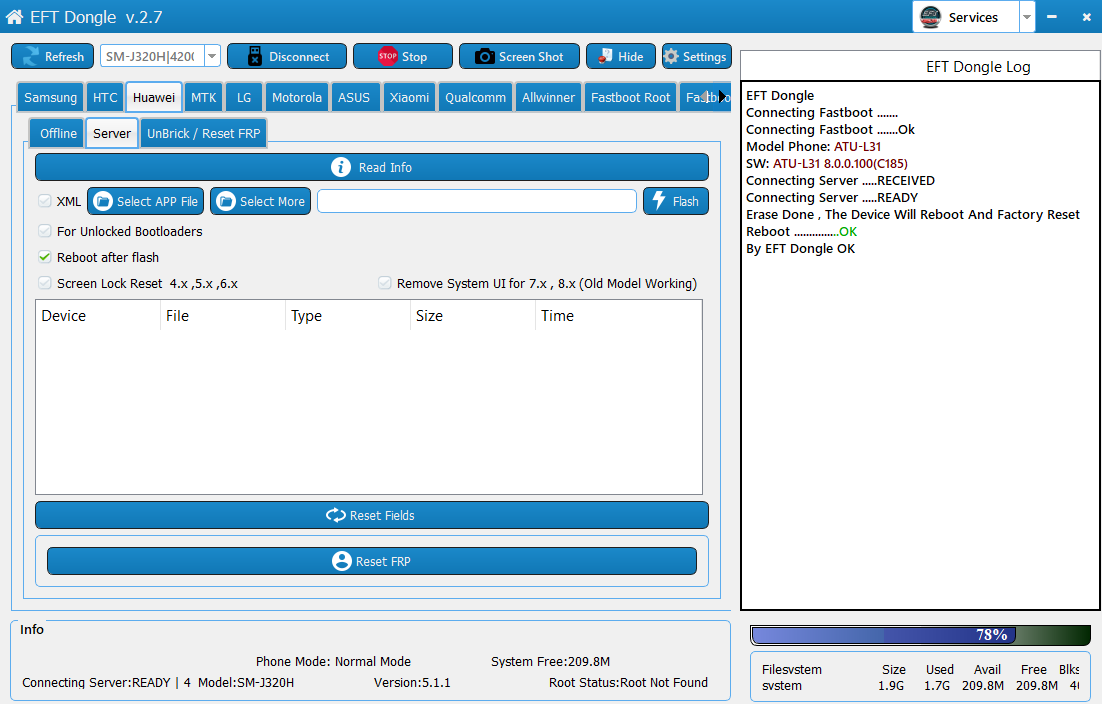The width and height of the screenshot is (1102, 704).
Task: Take a Screen Shot of the app
Action: click(519, 56)
